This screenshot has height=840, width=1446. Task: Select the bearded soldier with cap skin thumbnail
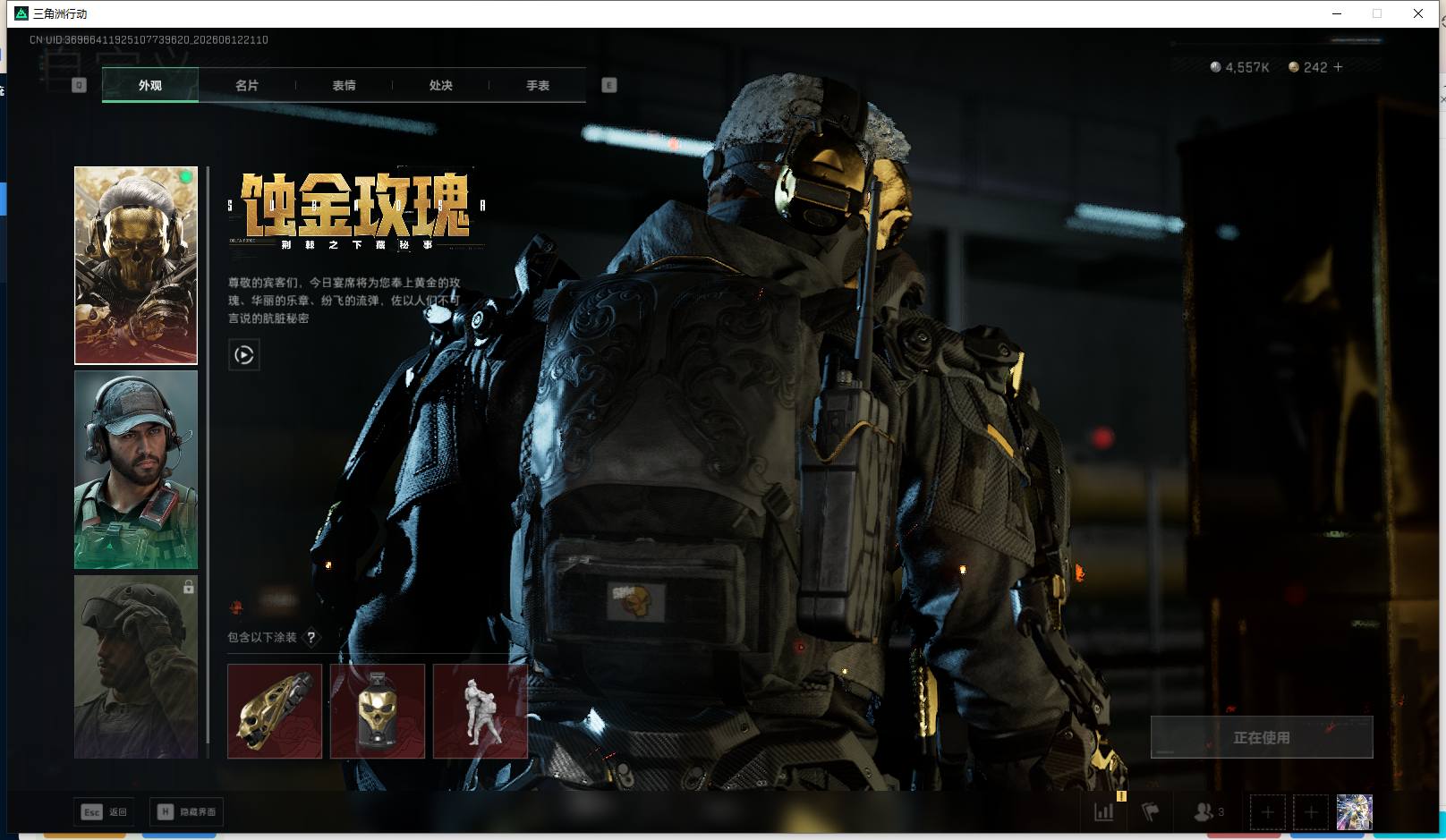pos(136,470)
